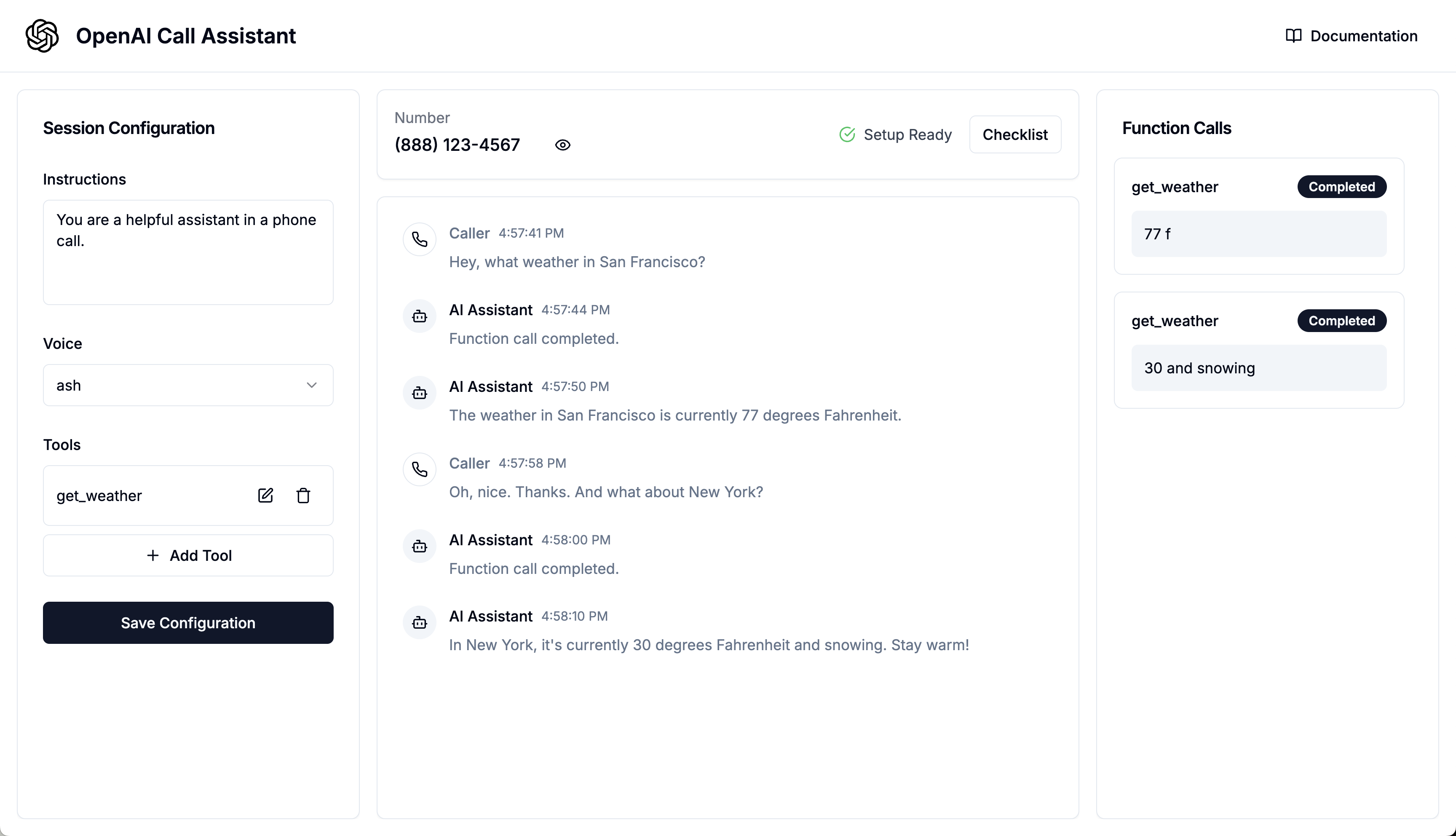Open the get_weather entry in Function Calls panel
The width and height of the screenshot is (1456, 836).
1174,187
